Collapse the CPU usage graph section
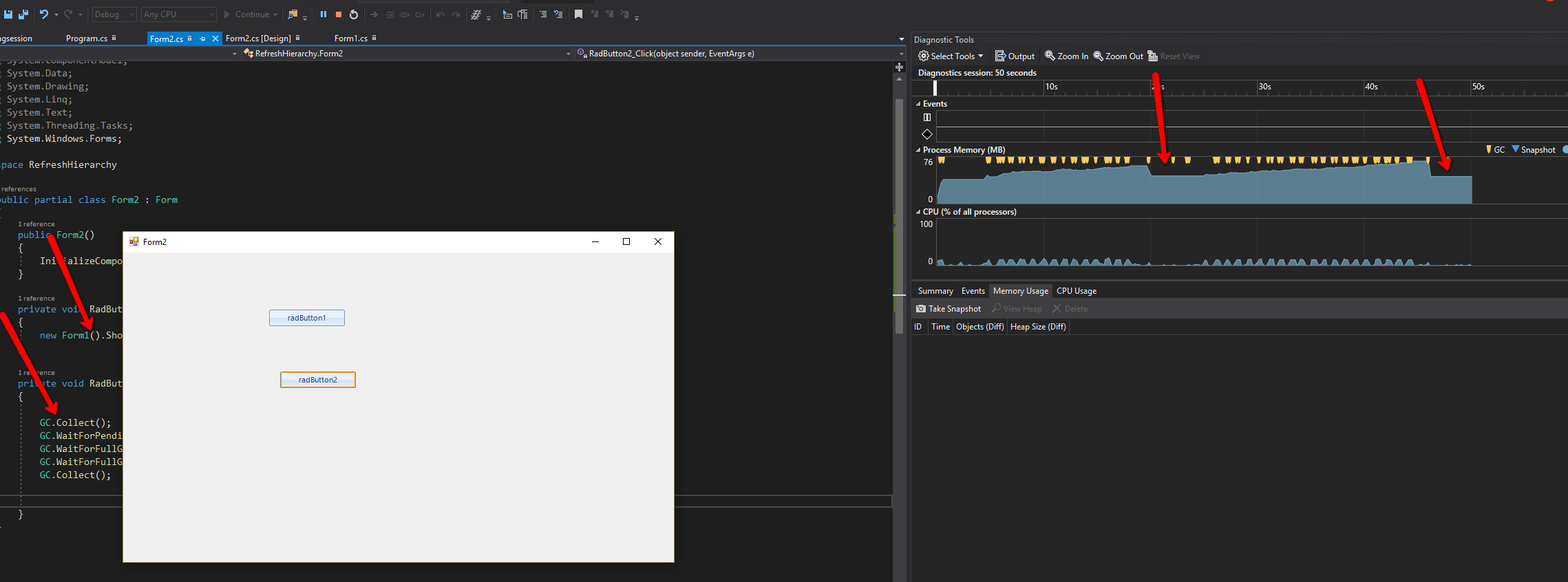 (x=918, y=212)
